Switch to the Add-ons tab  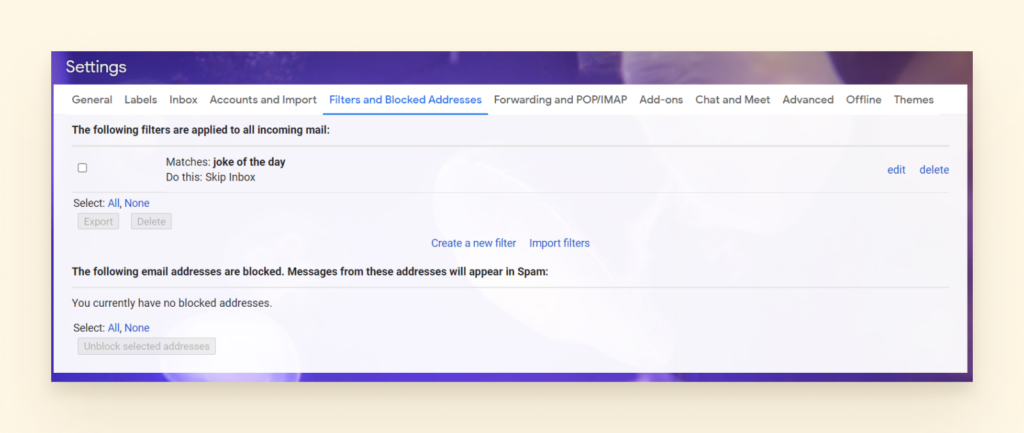point(661,100)
